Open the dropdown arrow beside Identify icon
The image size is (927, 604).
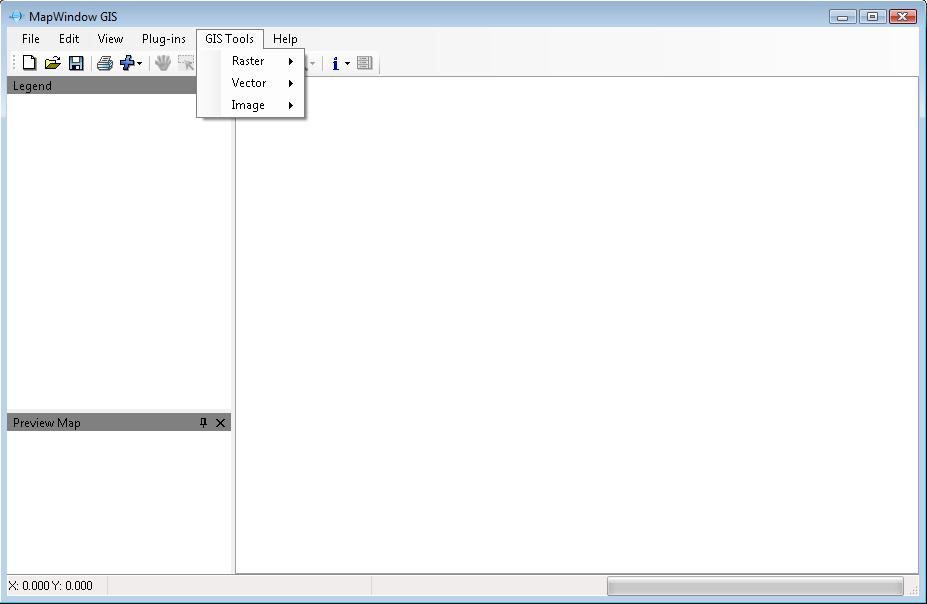348,64
